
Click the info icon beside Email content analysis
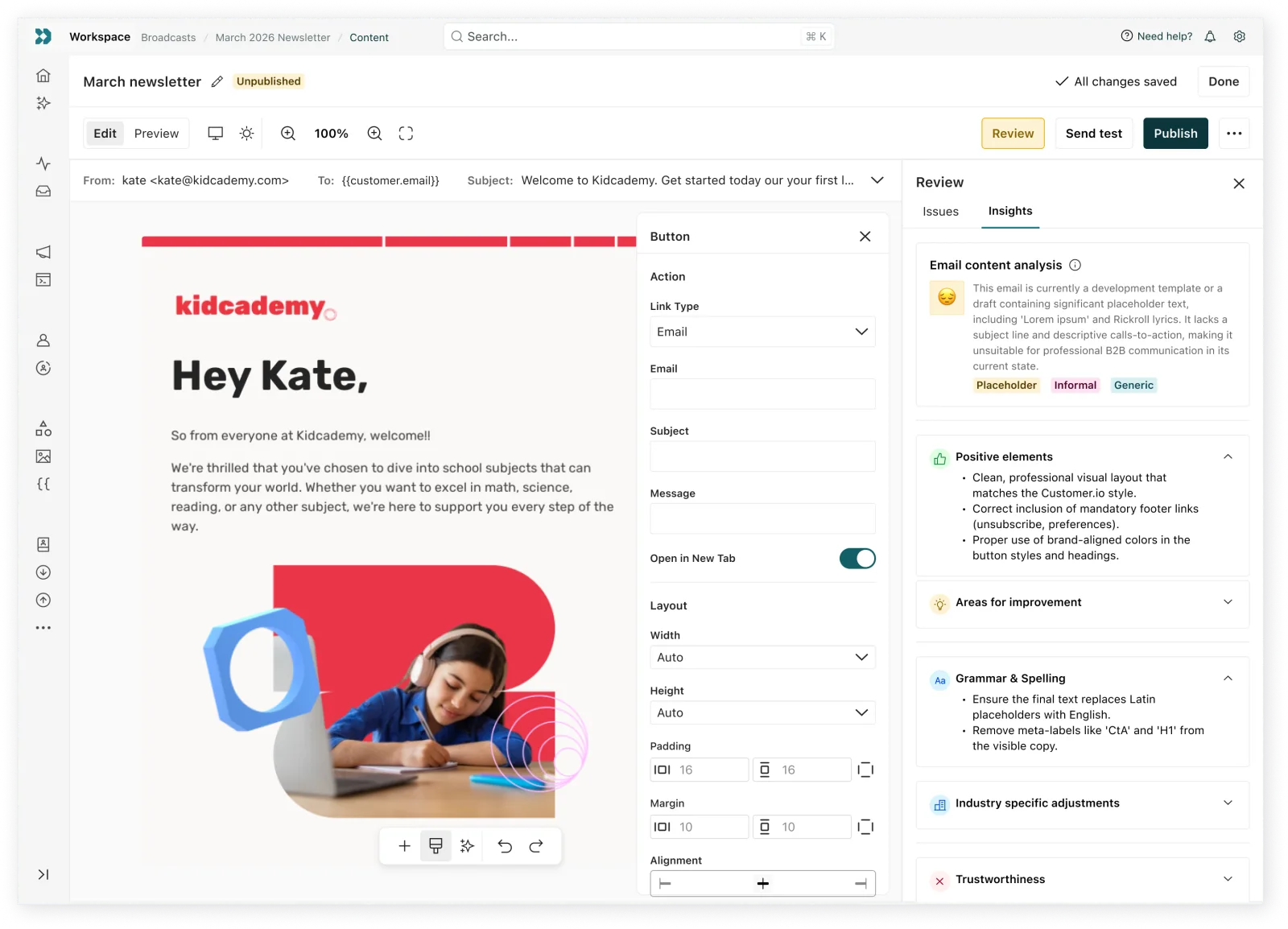coord(1075,266)
